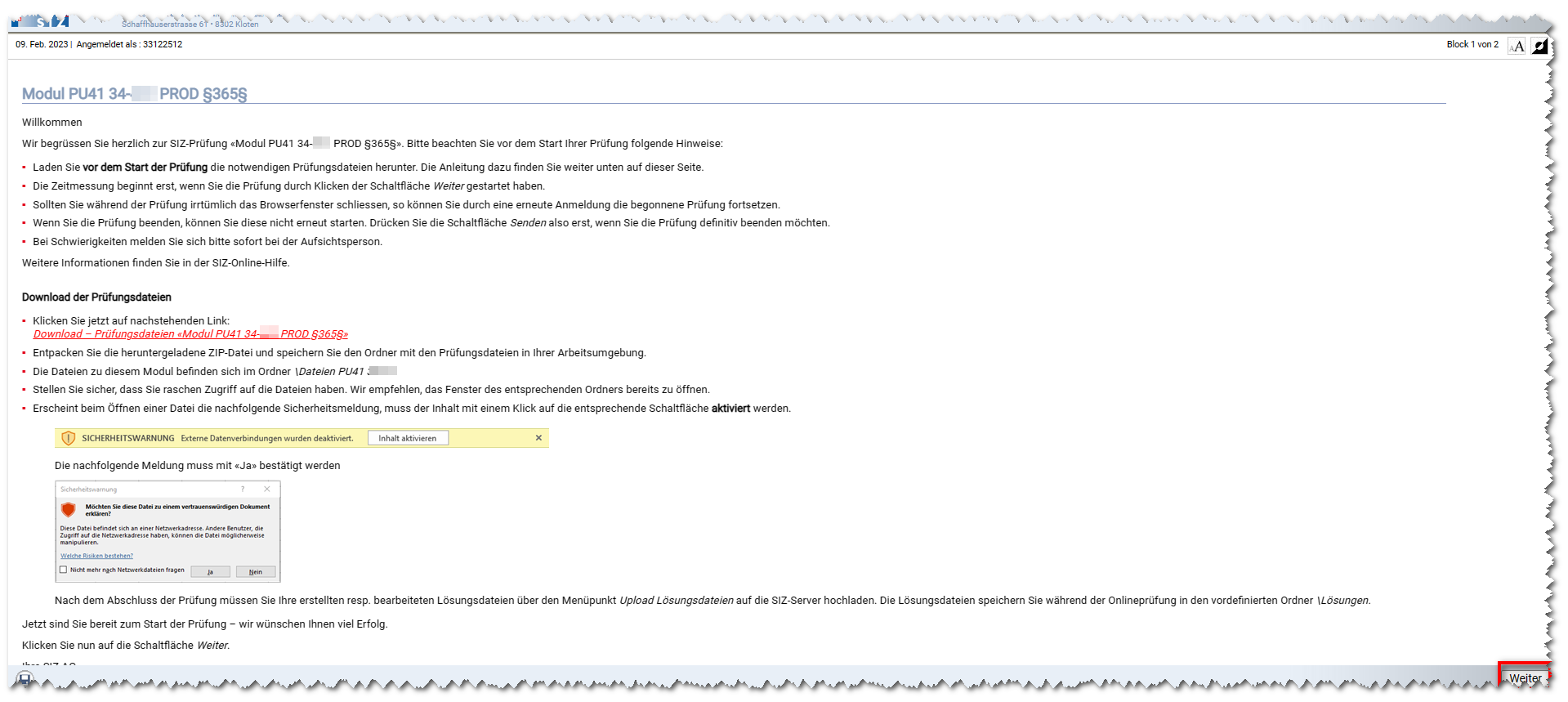
Task: Click the font size icon
Action: click(1517, 46)
